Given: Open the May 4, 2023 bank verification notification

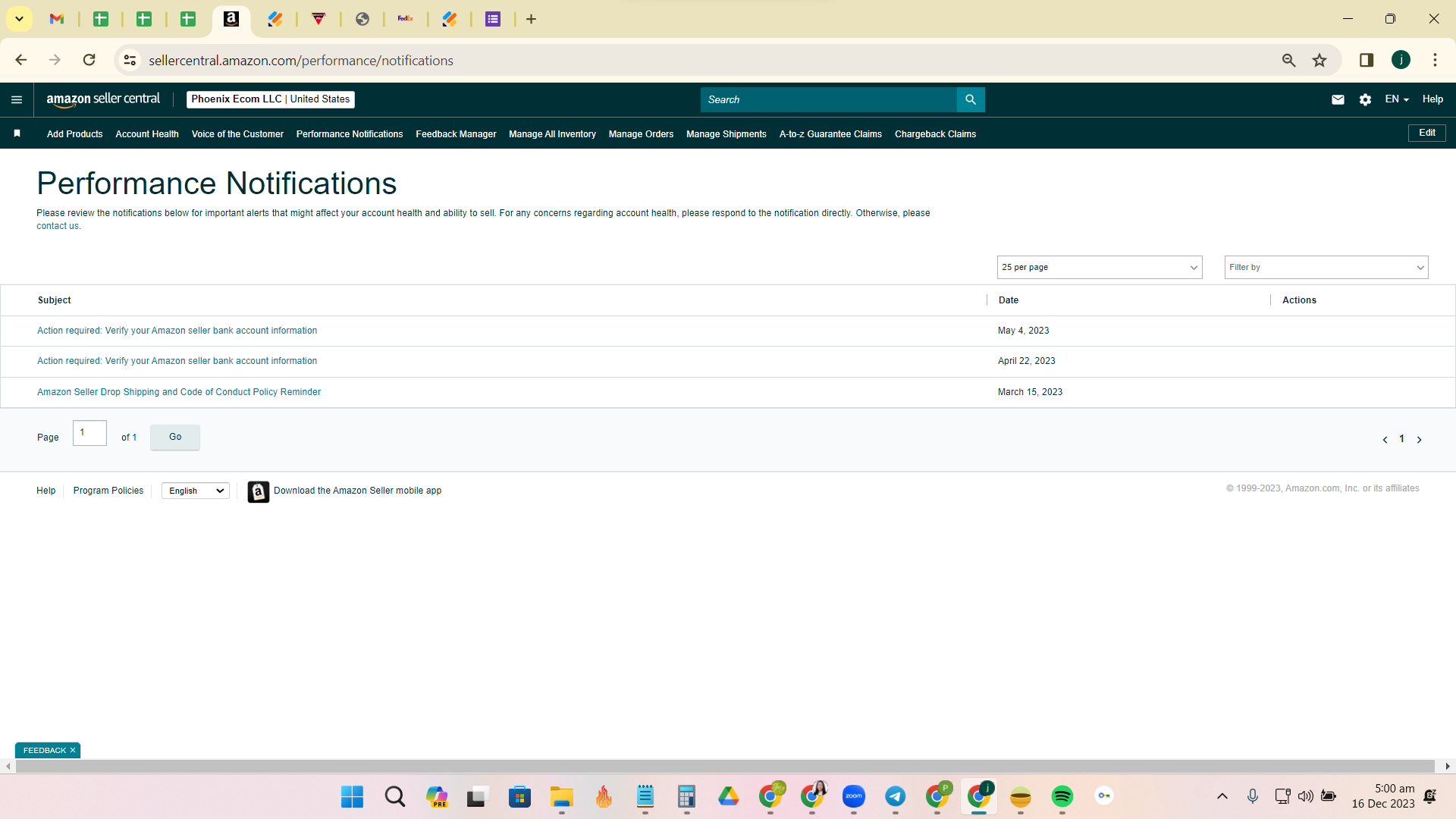Looking at the screenshot, I should pos(177,331).
